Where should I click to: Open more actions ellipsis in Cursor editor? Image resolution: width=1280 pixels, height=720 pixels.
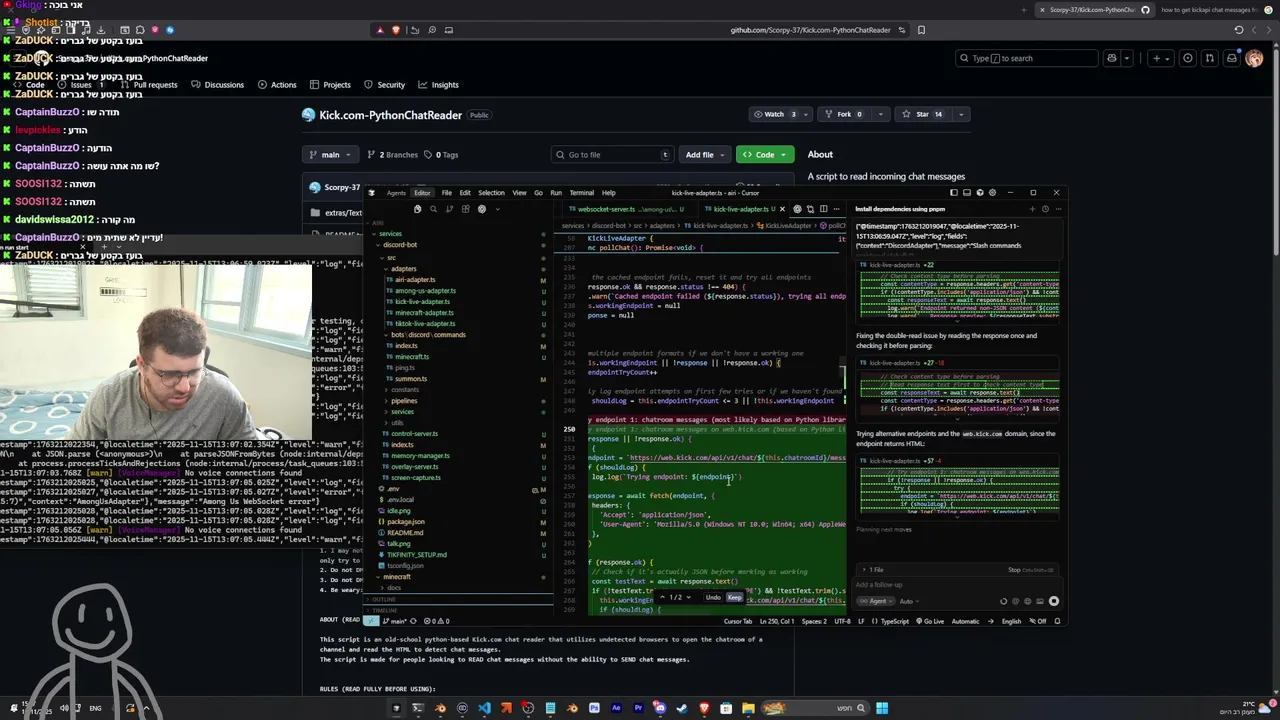pyautogui.click(x=836, y=209)
